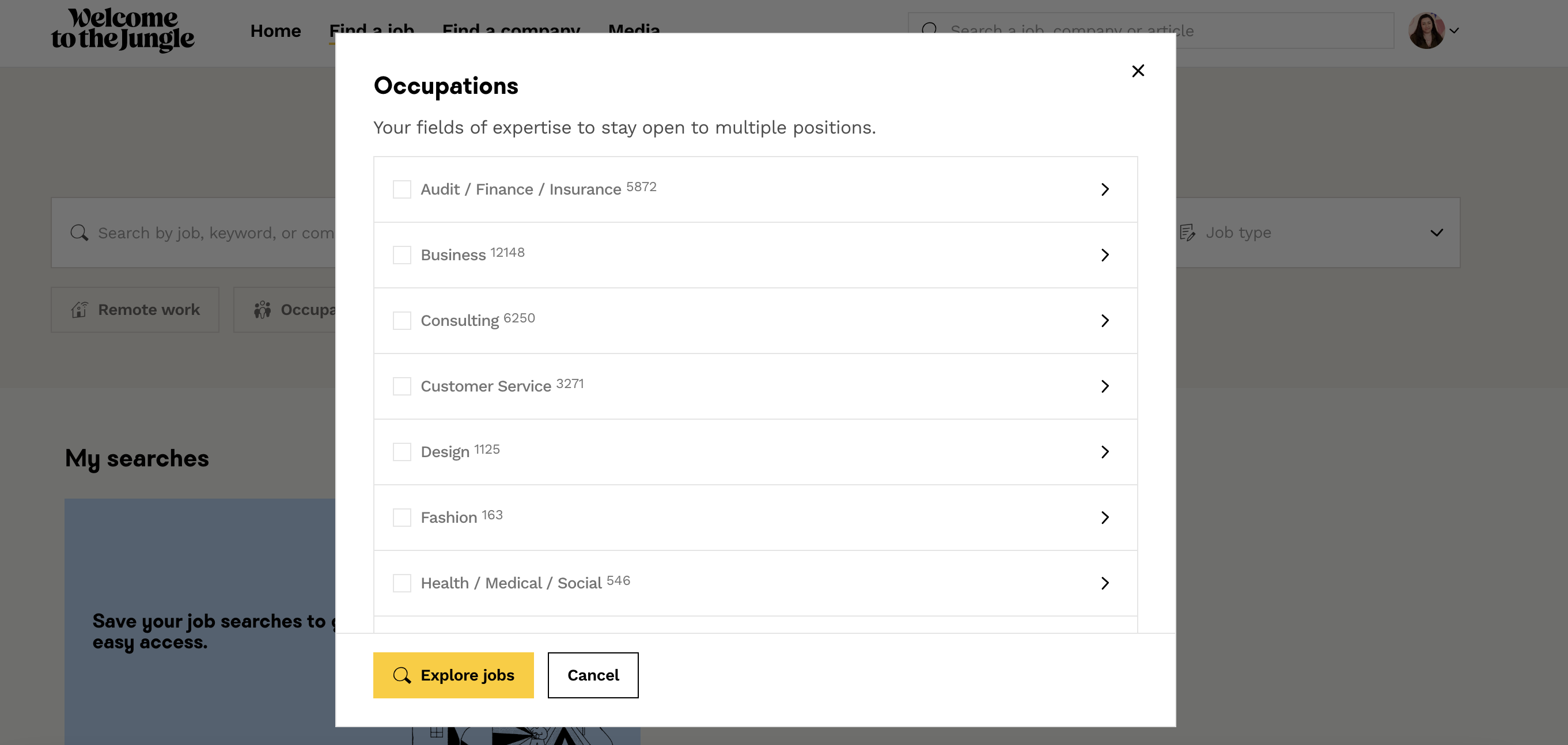Open the Media menu item
Viewport: 1568px width, 745px height.
pyautogui.click(x=634, y=28)
